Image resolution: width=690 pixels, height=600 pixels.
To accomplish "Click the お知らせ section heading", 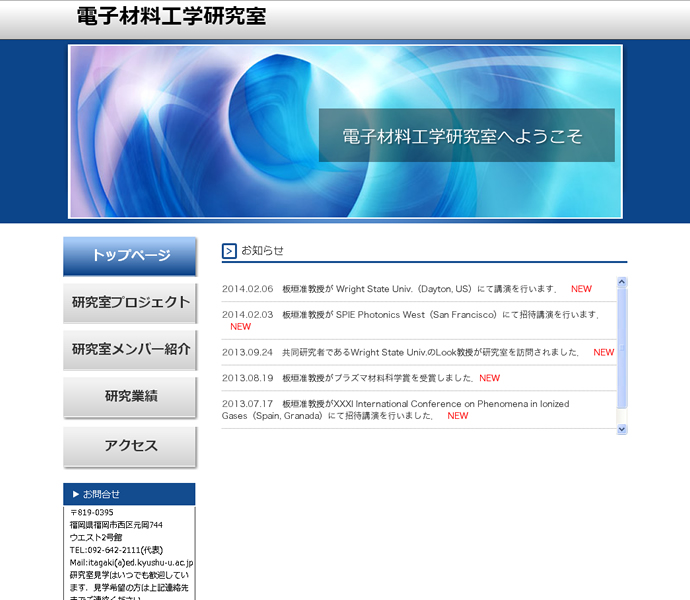I will 262,250.
